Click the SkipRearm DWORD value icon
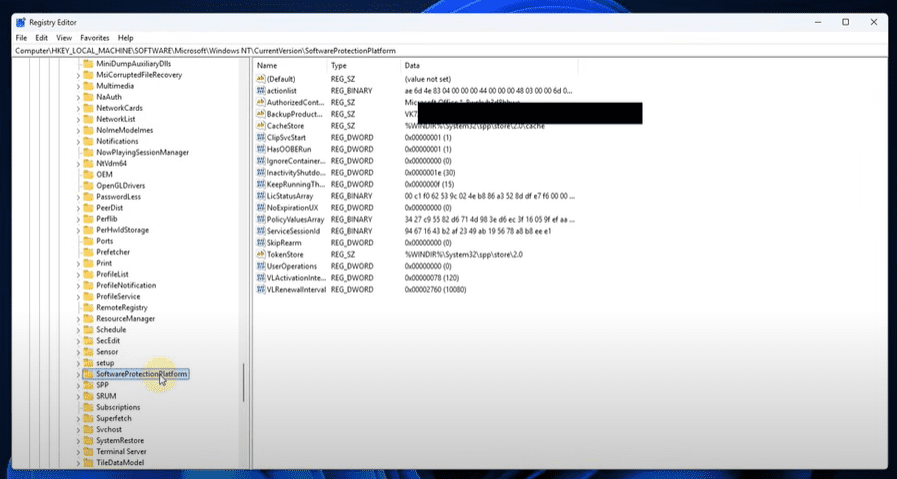897x479 pixels. tap(261, 243)
